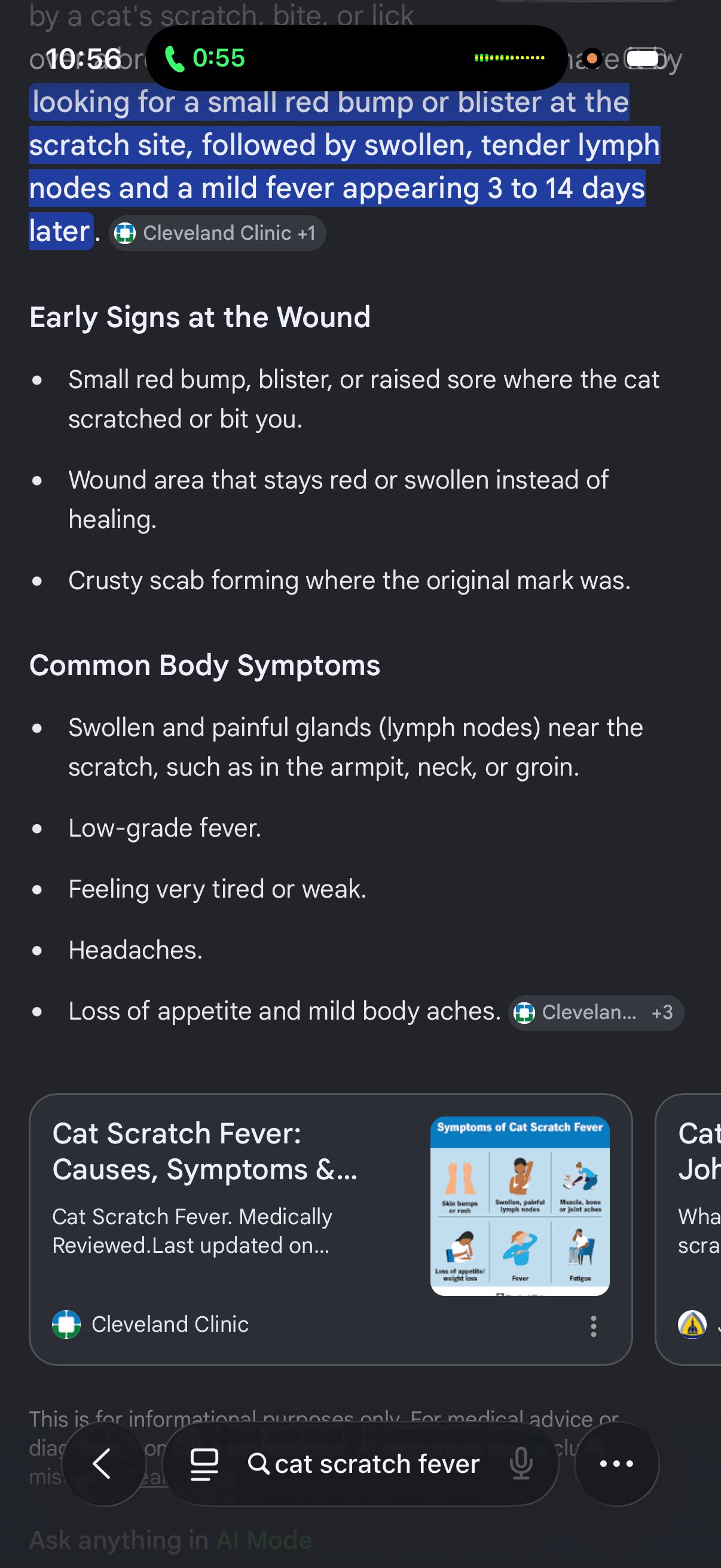The image size is (721, 1568).
Task: Tap the back arrow button
Action: 103,1463
